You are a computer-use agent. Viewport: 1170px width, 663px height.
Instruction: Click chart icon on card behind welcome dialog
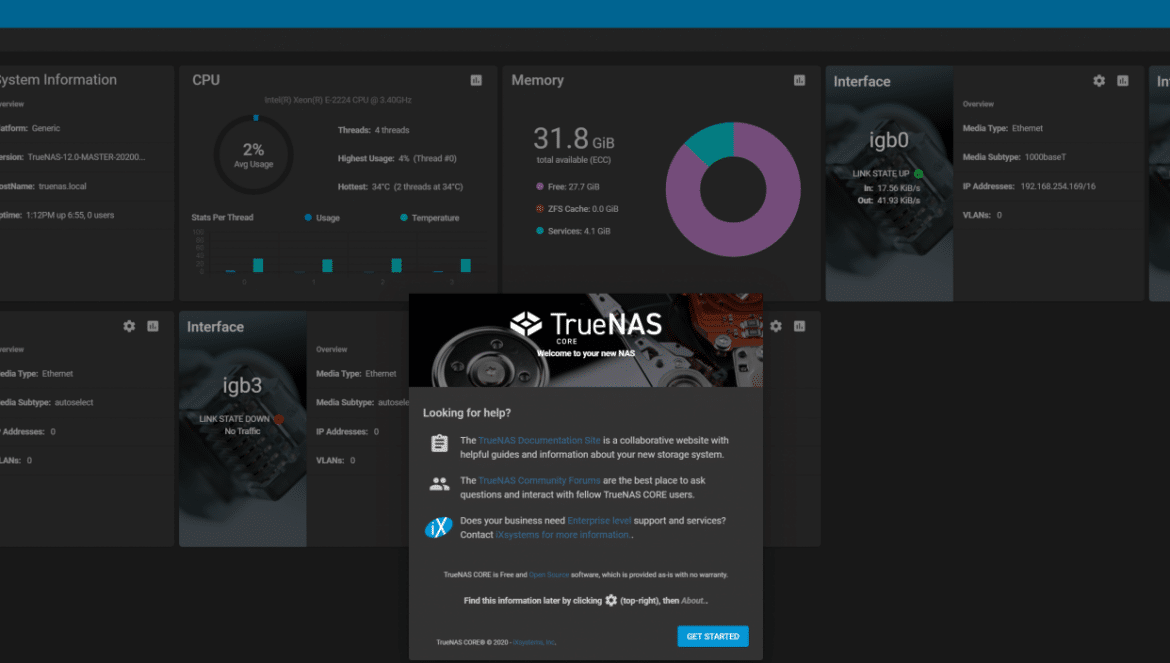799,326
